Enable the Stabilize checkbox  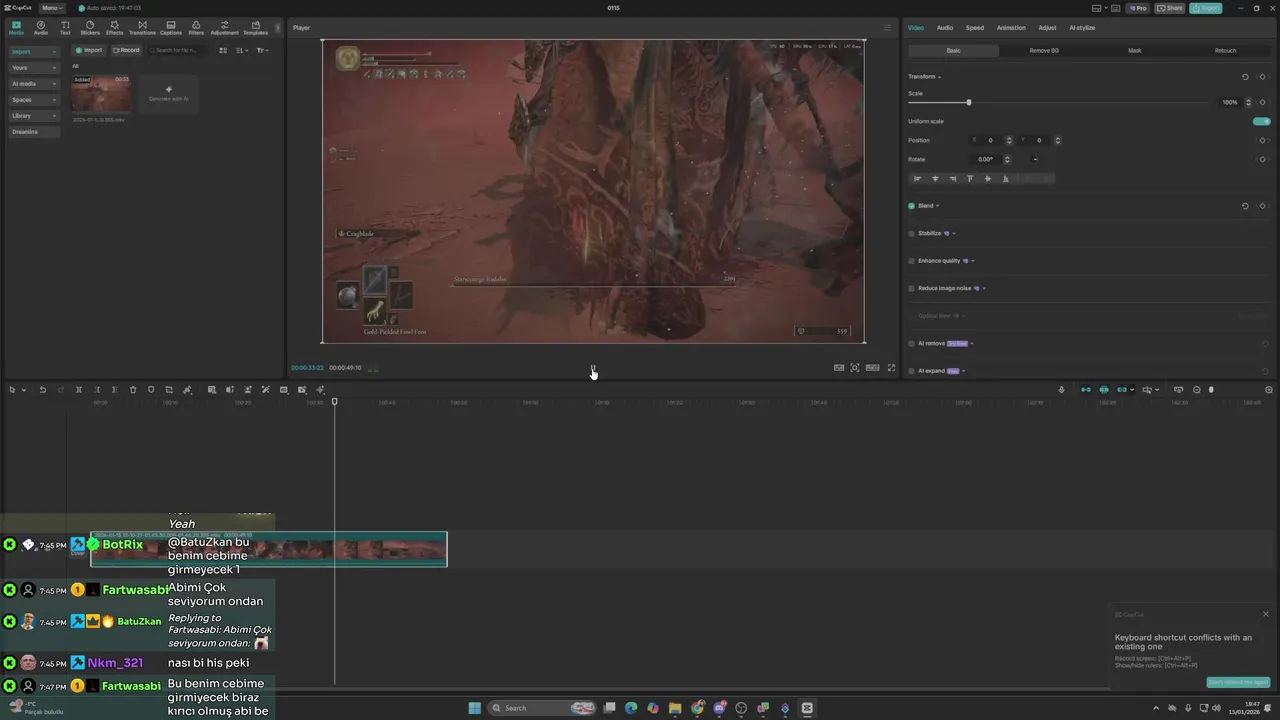(x=911, y=233)
